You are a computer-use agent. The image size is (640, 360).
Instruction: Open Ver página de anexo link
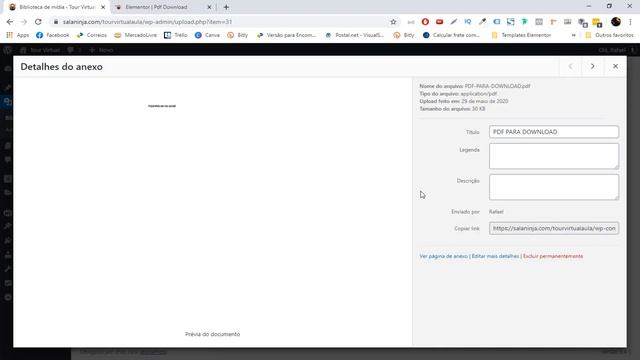point(443,256)
